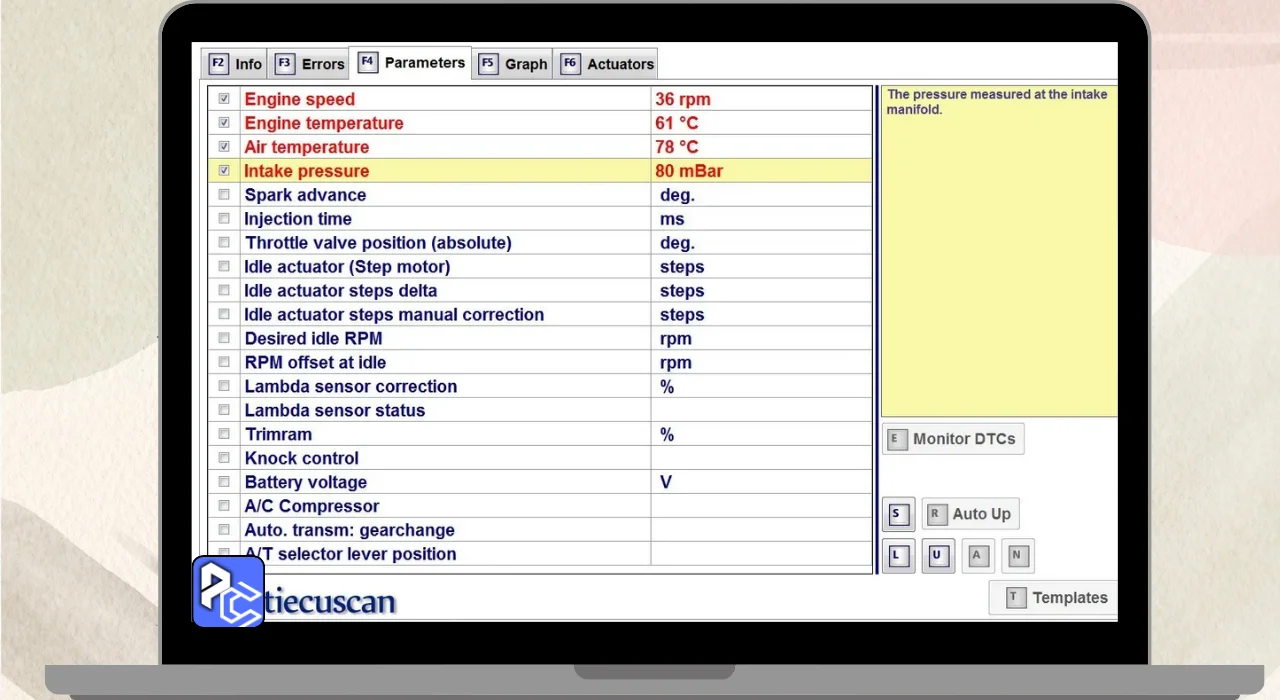Uncheck the Engine temperature checkbox

coord(224,123)
